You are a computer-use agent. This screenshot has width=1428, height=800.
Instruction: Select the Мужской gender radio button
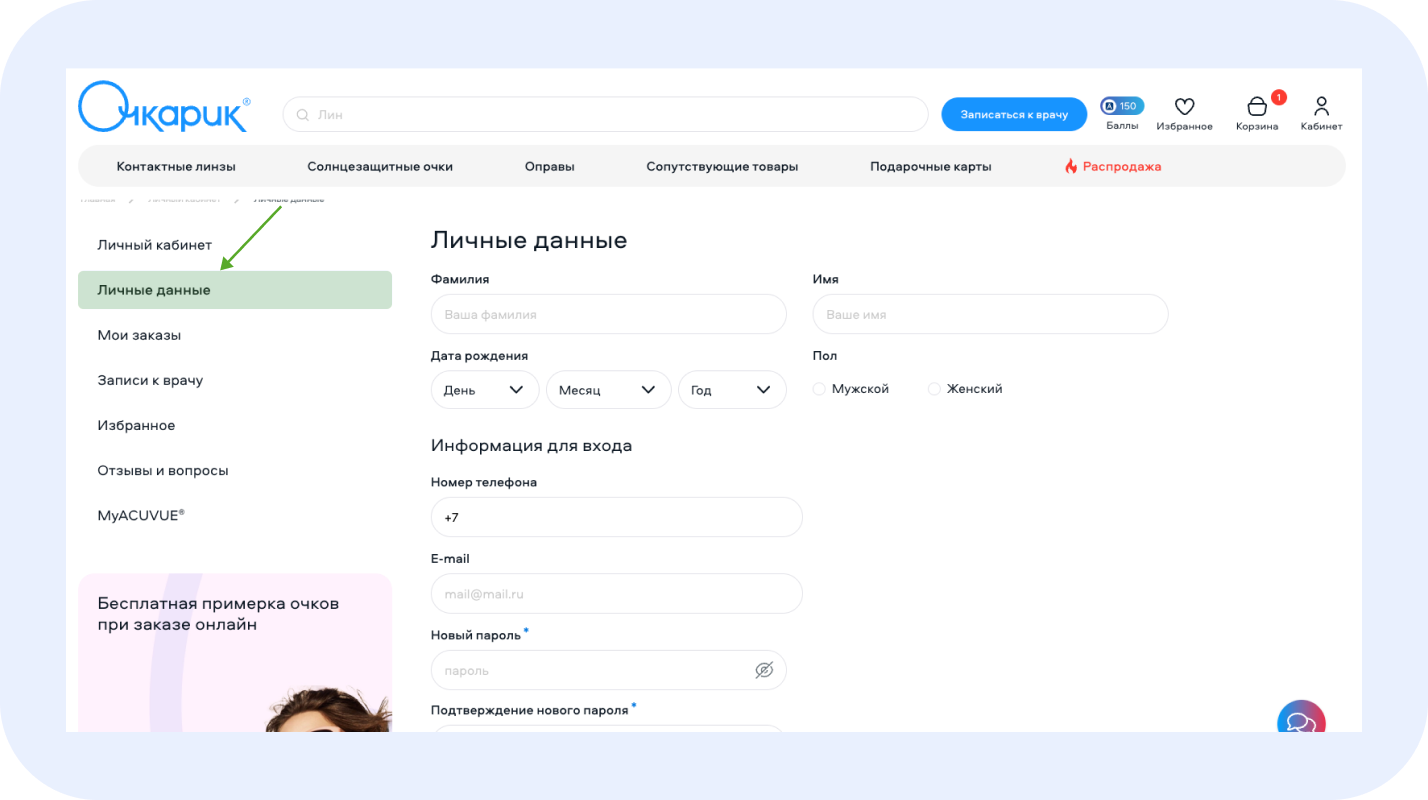coord(820,389)
